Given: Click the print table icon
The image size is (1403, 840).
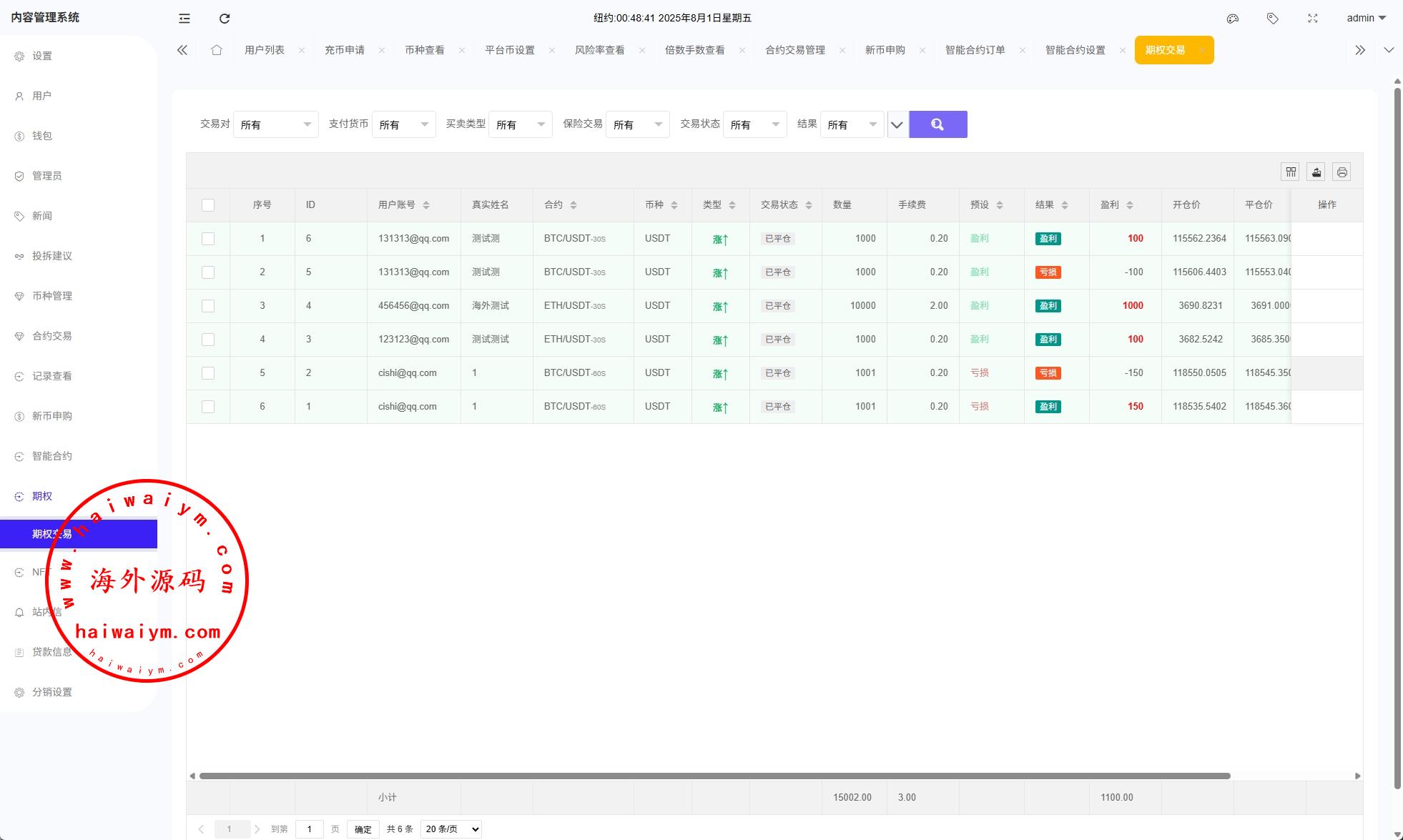Looking at the screenshot, I should click(x=1342, y=172).
